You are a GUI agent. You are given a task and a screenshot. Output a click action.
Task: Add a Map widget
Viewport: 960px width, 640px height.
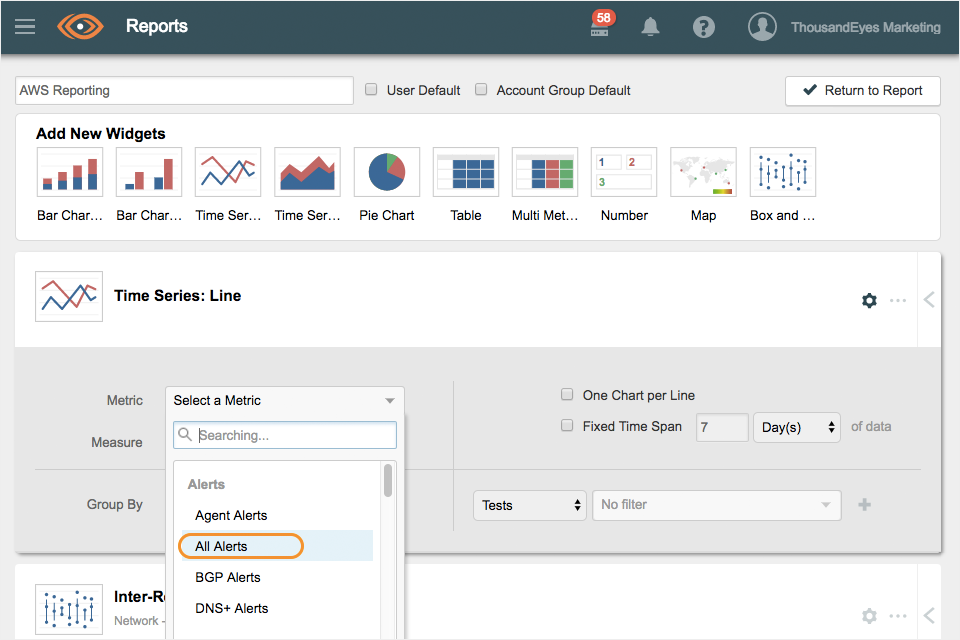[x=703, y=173]
